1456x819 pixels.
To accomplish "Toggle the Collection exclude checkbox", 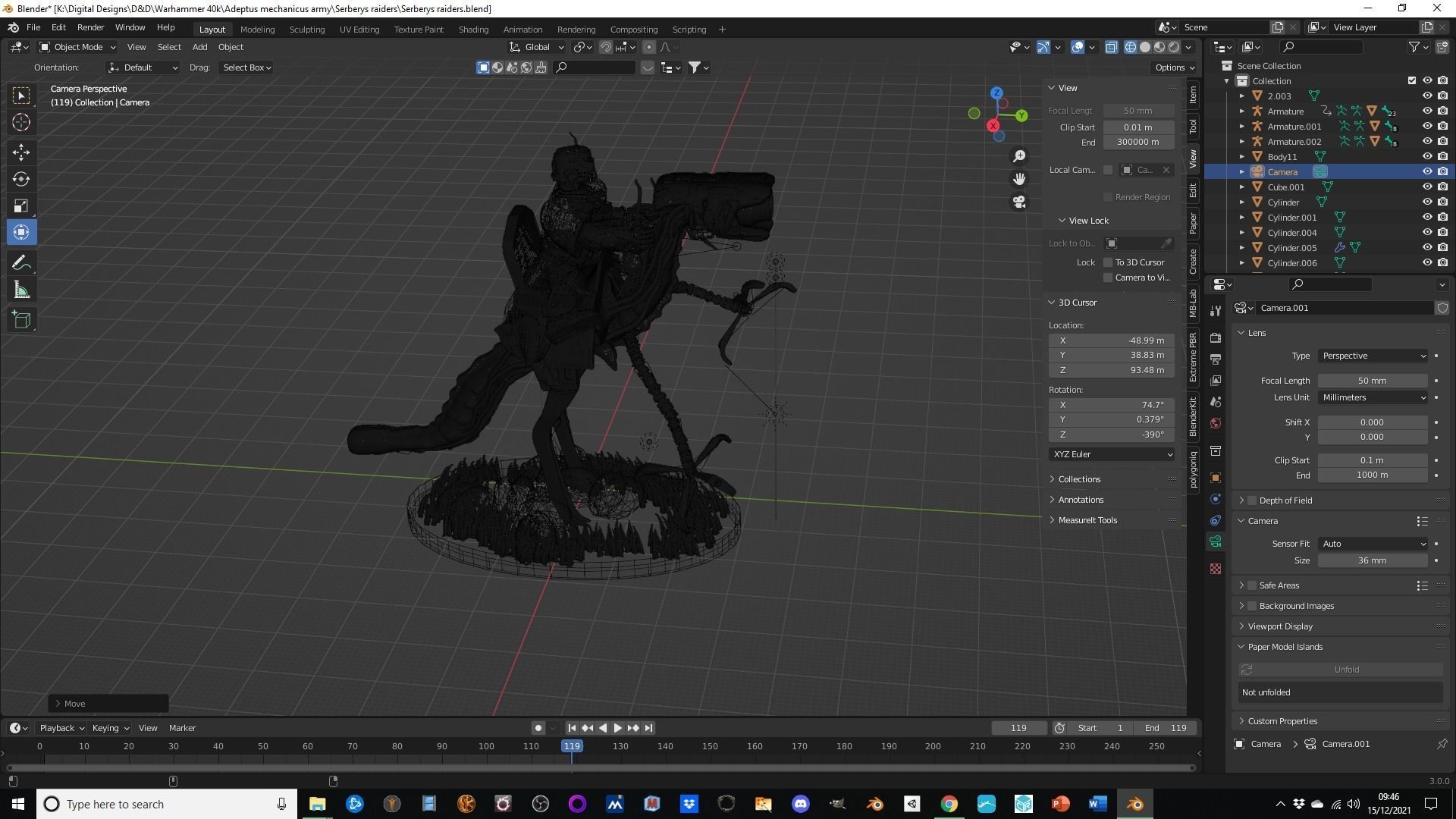I will click(1411, 80).
